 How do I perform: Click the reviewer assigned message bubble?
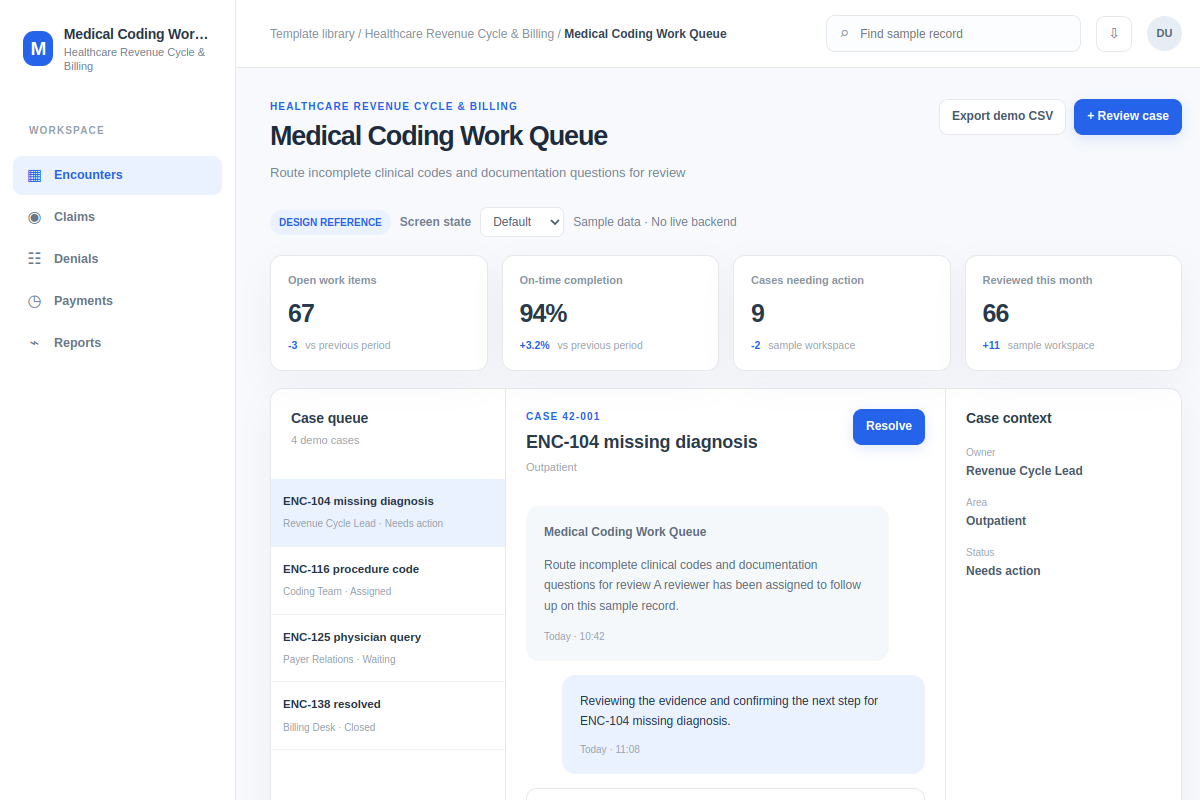coord(707,583)
